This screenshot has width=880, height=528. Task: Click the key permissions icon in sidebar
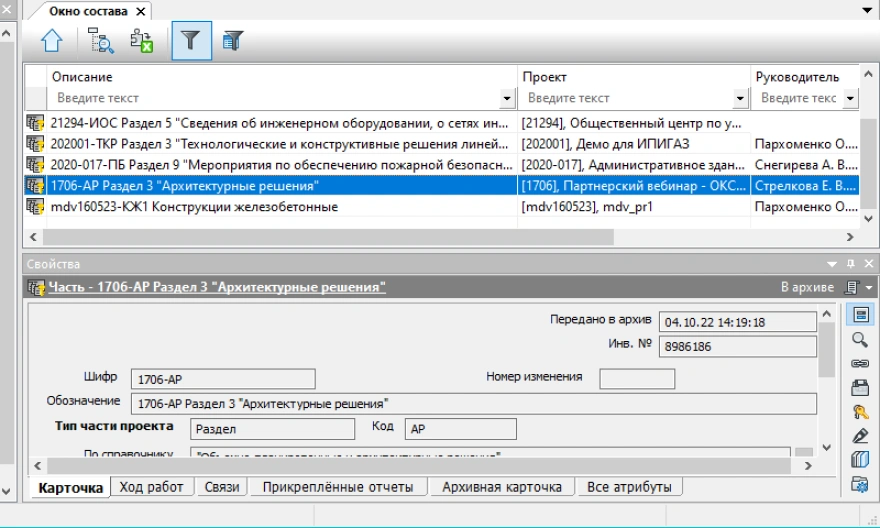[859, 412]
